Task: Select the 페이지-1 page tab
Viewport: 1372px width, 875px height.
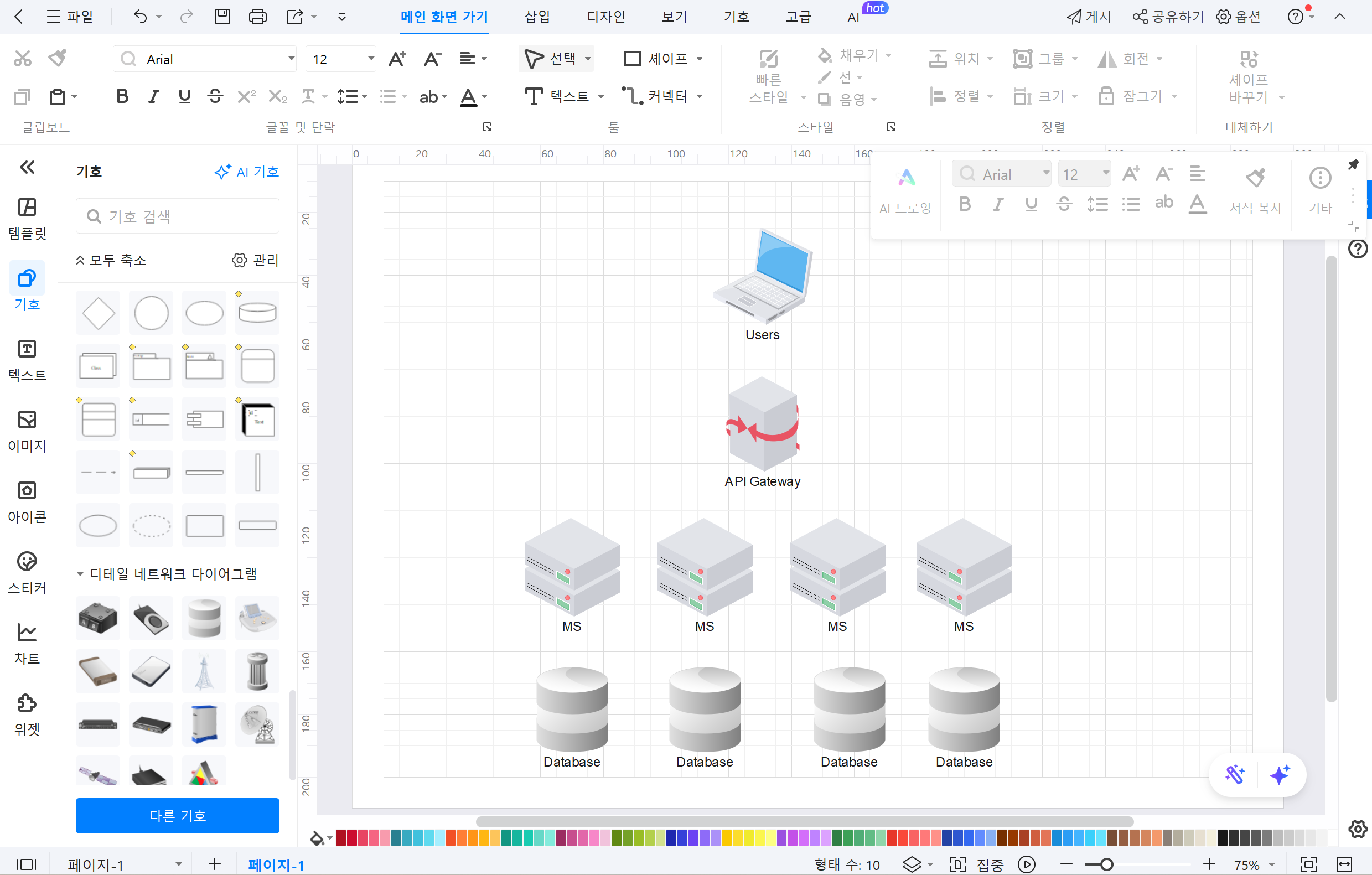Action: click(276, 864)
